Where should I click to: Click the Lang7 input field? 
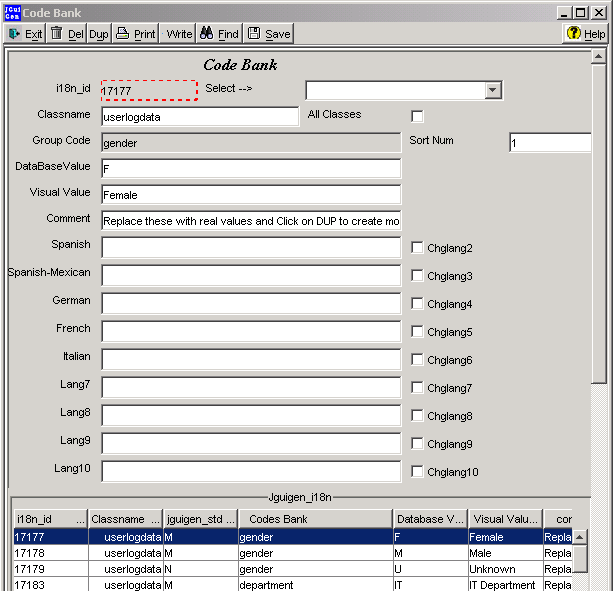(x=251, y=387)
